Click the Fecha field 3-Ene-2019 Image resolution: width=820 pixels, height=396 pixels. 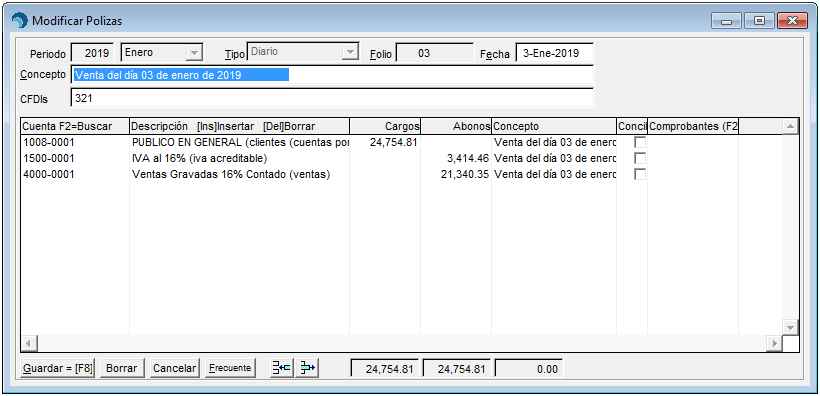(554, 53)
